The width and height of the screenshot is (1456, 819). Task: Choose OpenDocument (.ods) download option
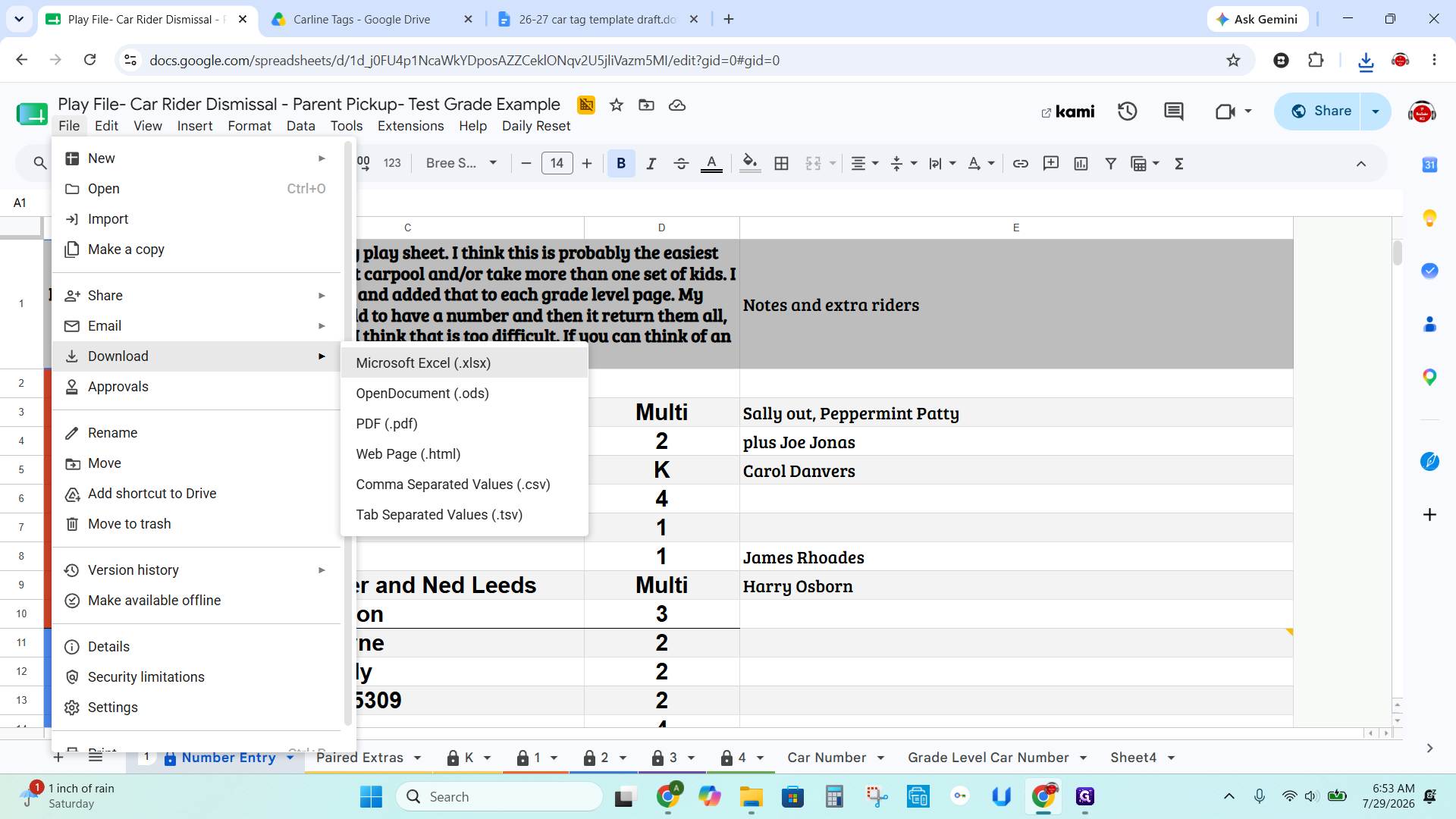[464, 393]
